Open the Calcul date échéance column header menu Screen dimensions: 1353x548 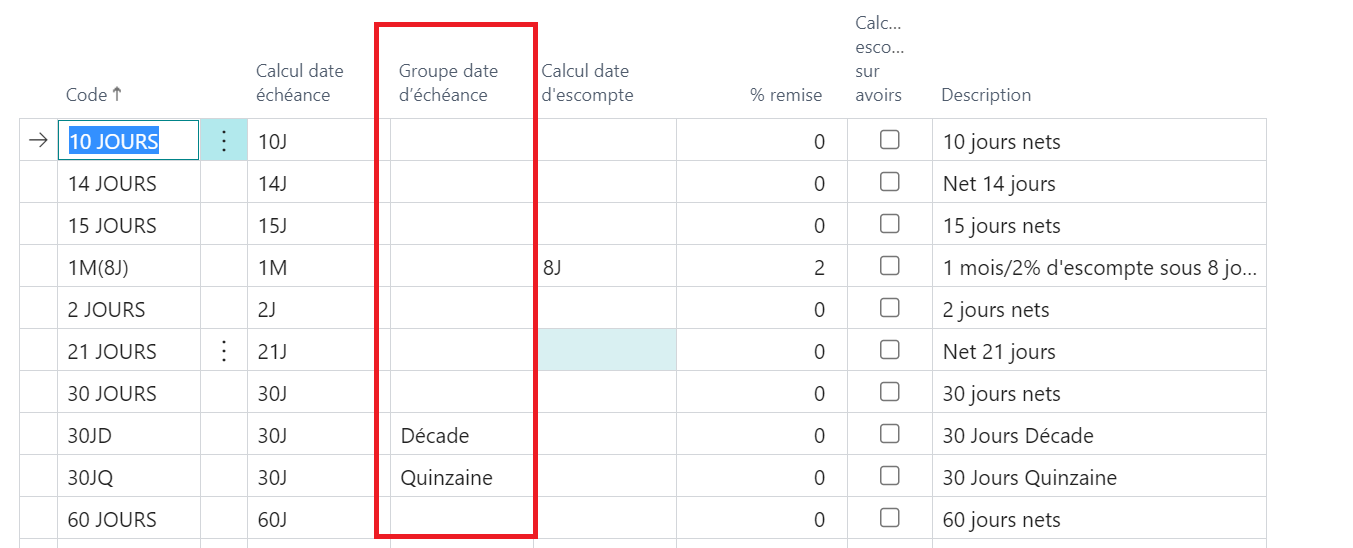pyautogui.click(x=299, y=83)
